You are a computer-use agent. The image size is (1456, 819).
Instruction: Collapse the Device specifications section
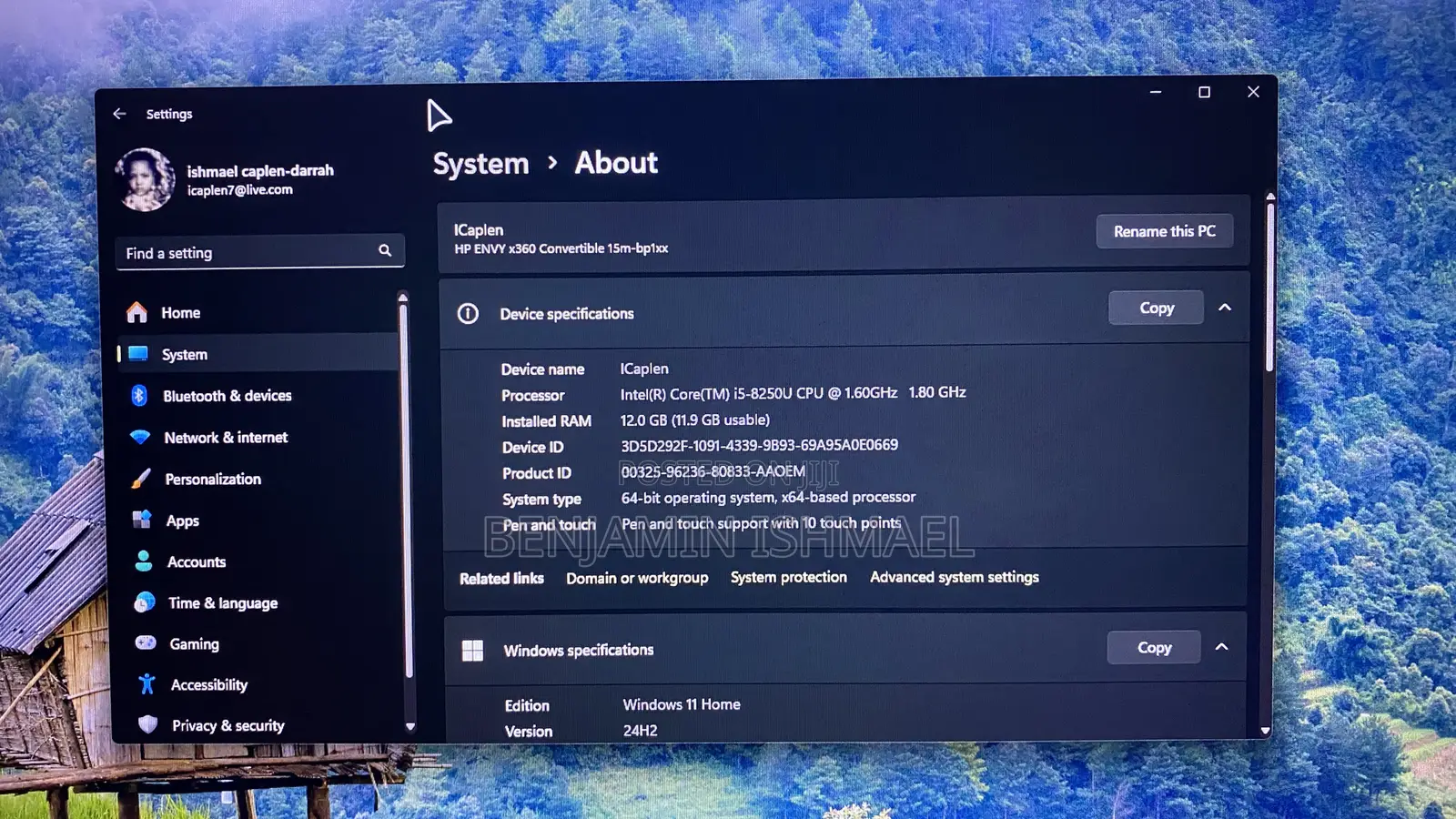click(1225, 308)
